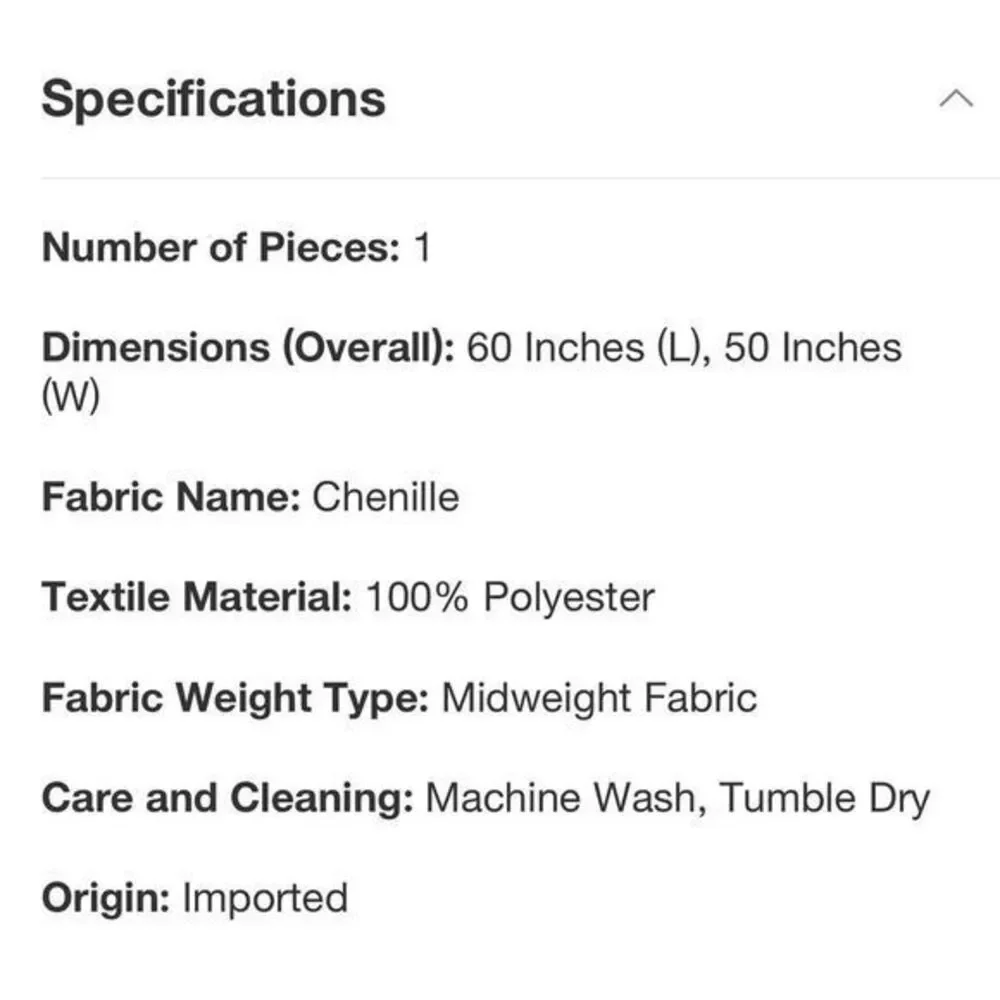This screenshot has height=1000, width=1000.
Task: Click the Fabric Weight Type label
Action: pyautogui.click(x=235, y=698)
